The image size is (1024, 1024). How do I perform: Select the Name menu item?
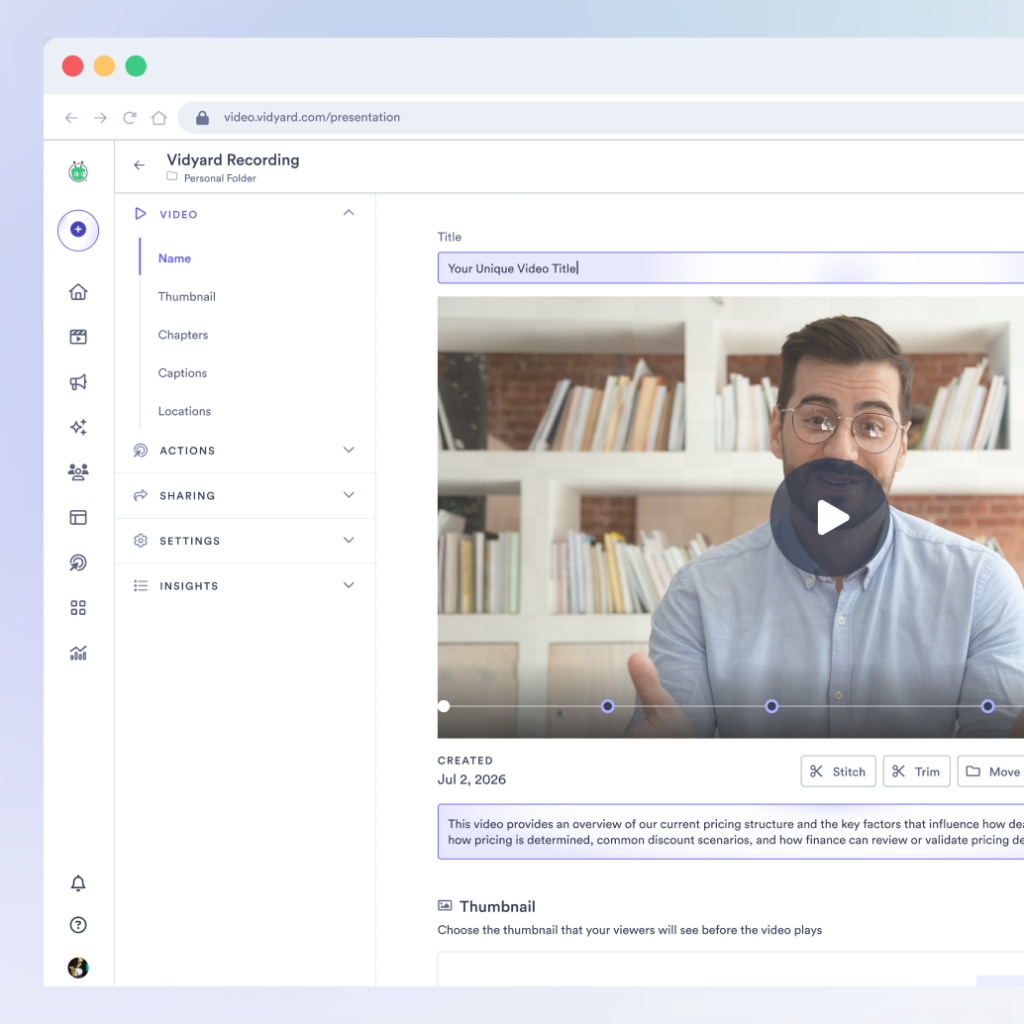[x=174, y=259]
